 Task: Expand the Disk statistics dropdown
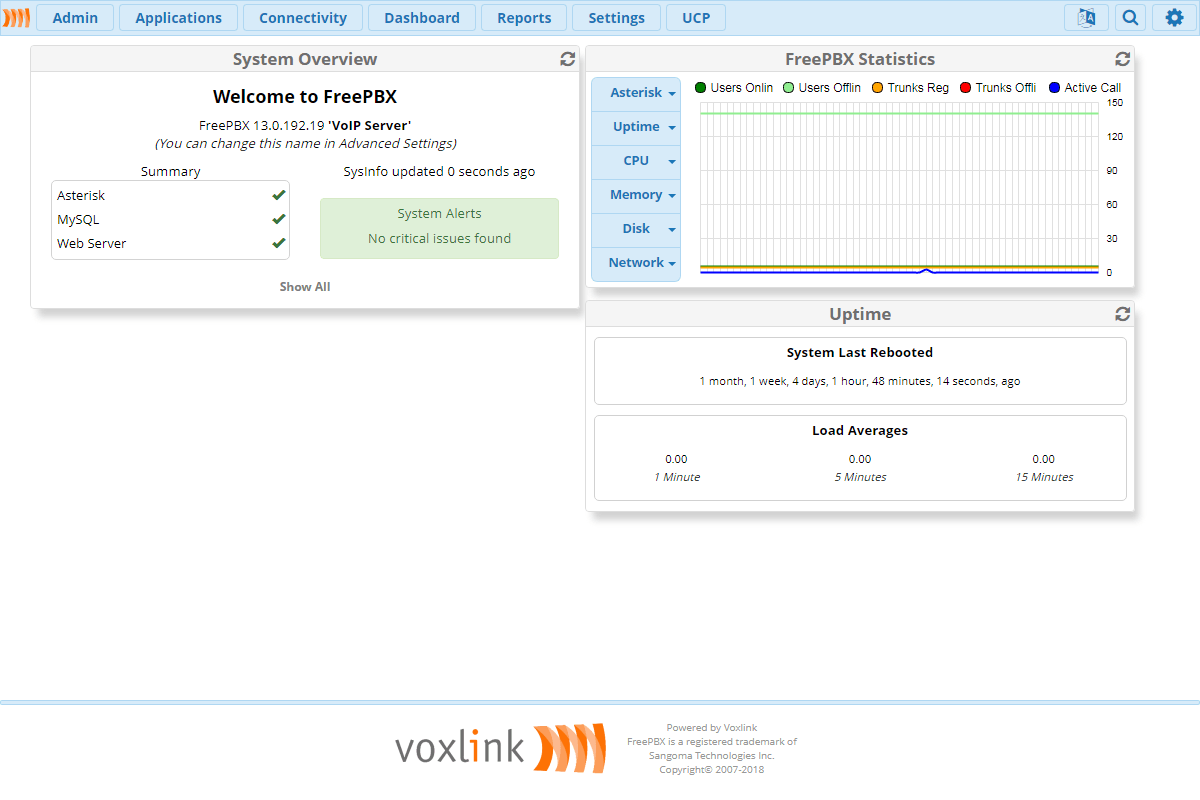click(636, 229)
